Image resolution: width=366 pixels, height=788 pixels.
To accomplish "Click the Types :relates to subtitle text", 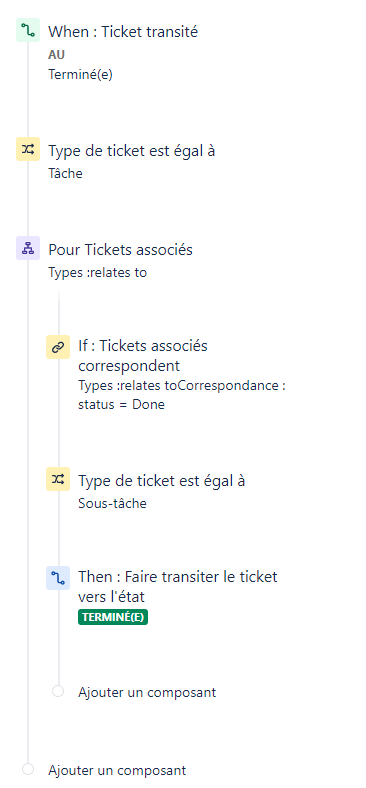I will coord(98,272).
